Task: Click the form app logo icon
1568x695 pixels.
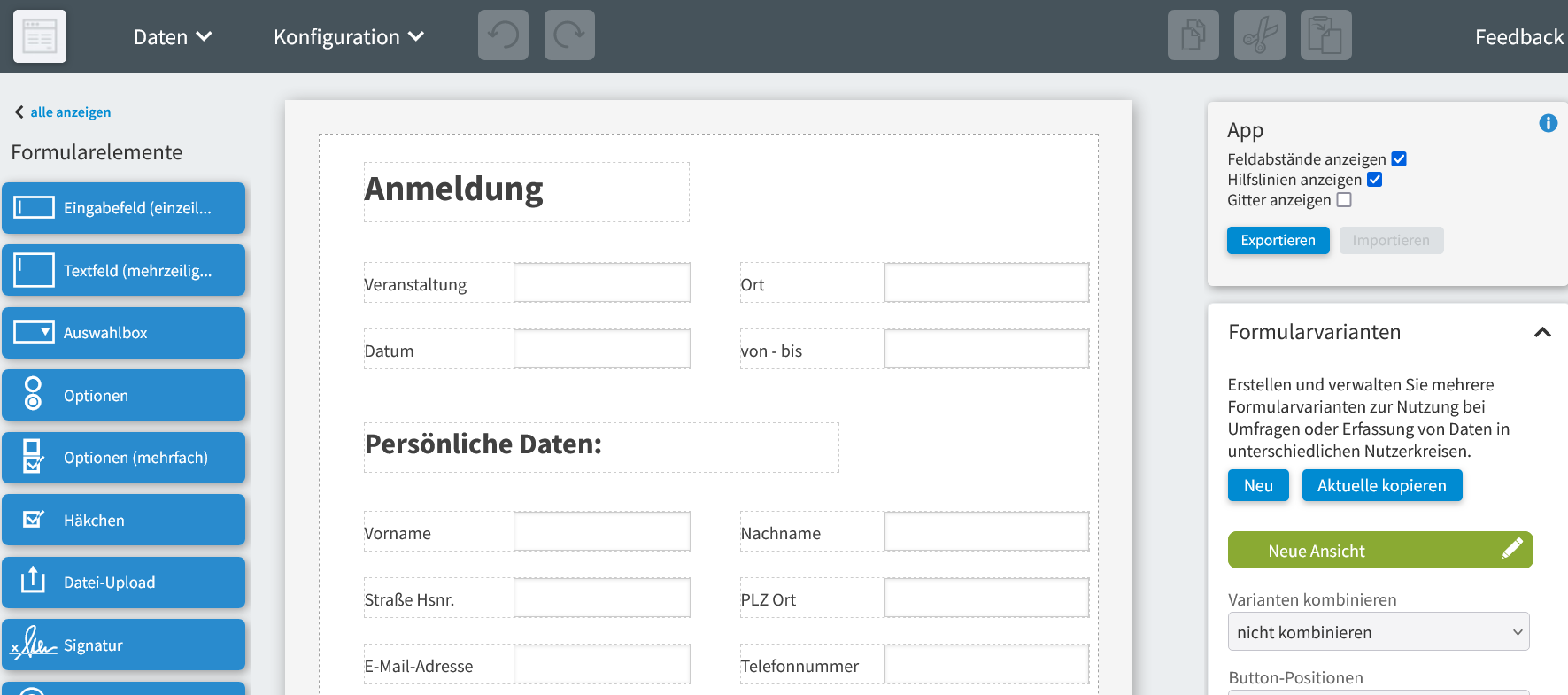Action: (x=40, y=36)
